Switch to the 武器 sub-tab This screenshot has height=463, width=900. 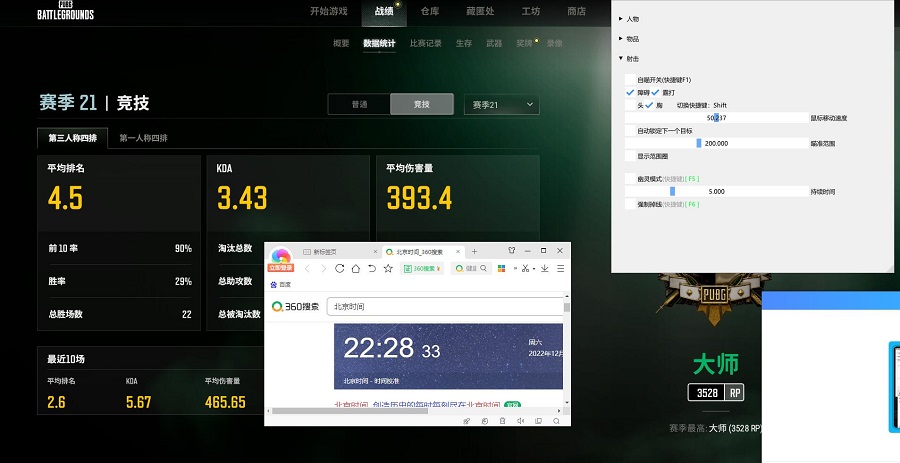(494, 43)
